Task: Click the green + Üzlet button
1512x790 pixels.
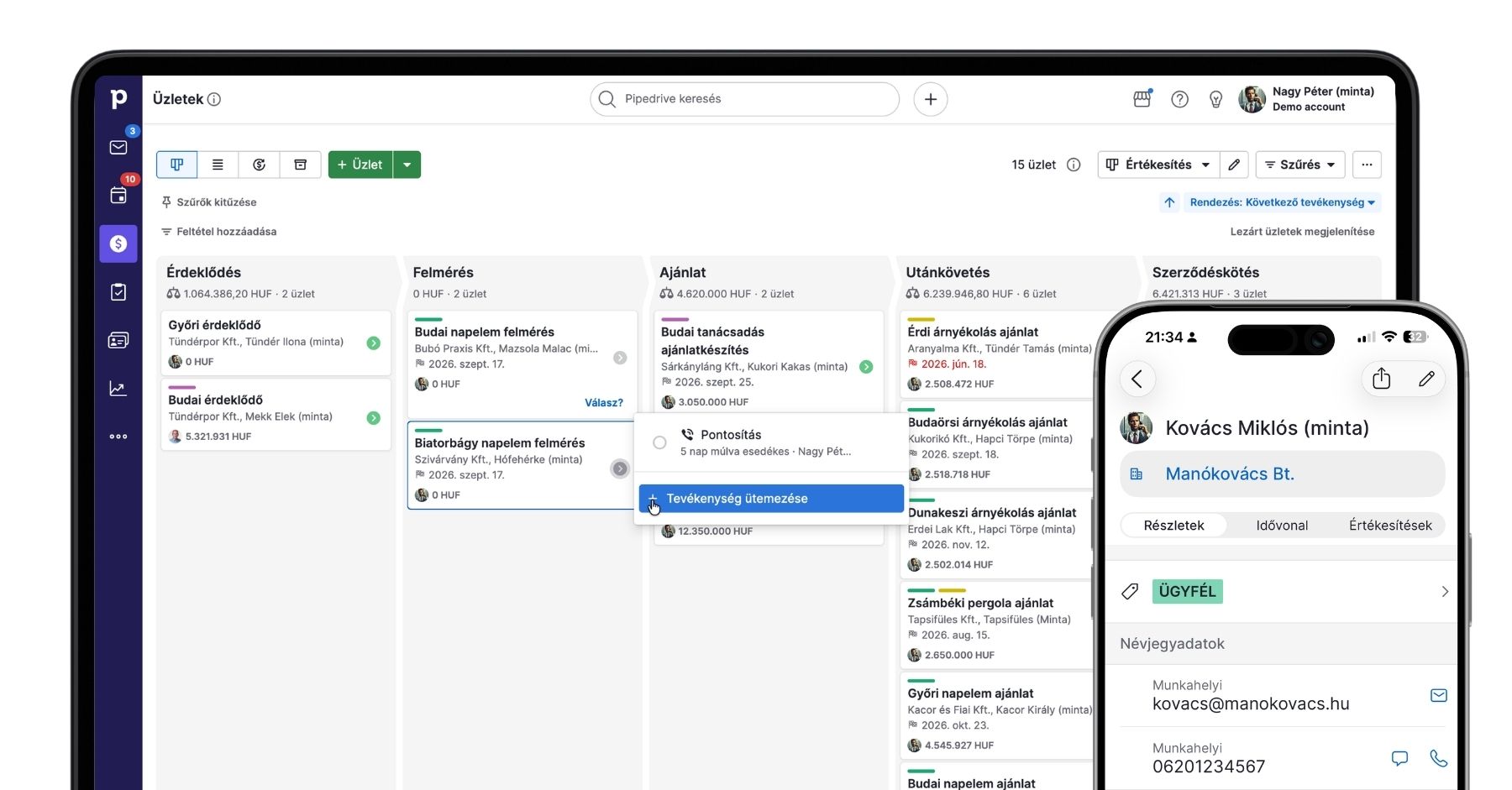Action: pyautogui.click(x=360, y=165)
